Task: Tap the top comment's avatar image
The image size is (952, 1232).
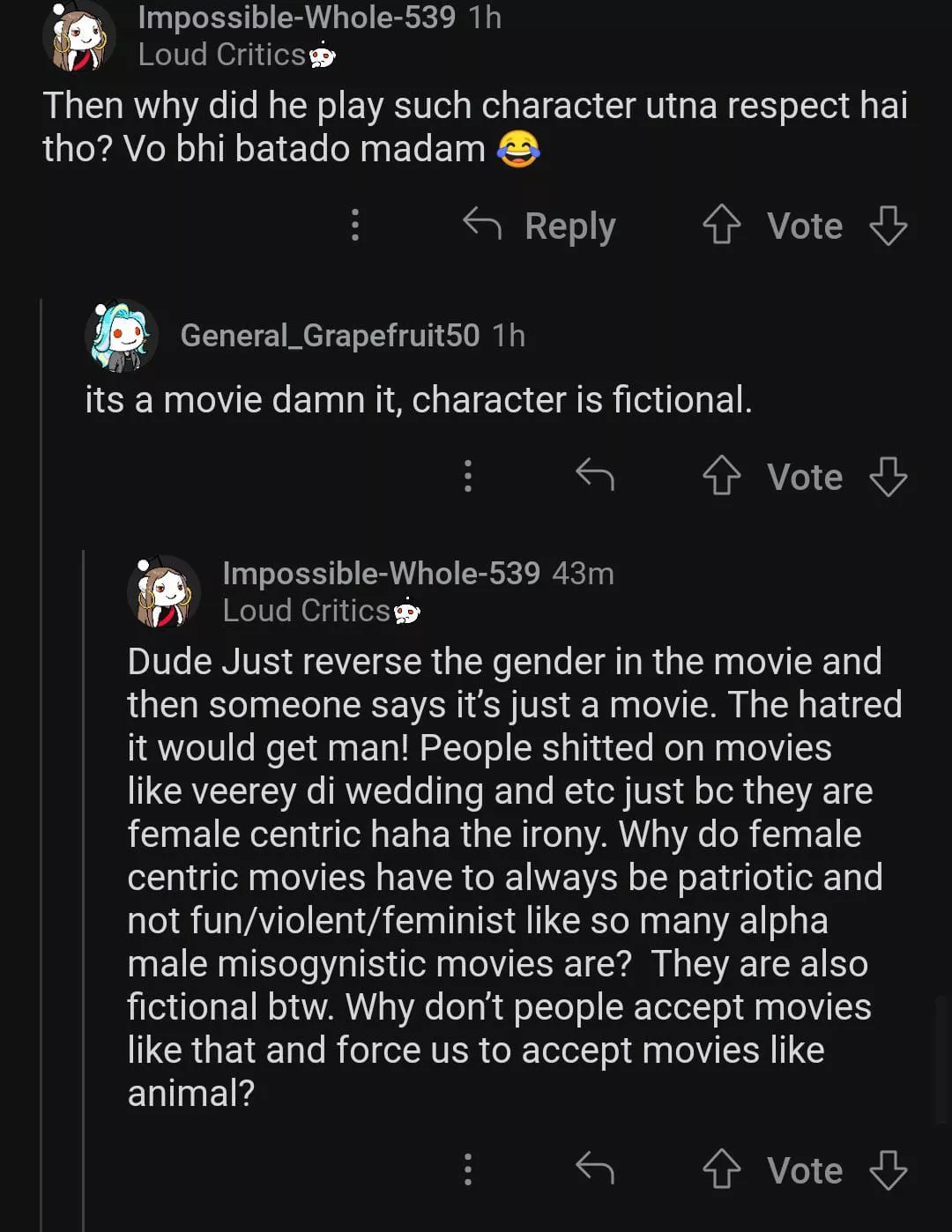Action: point(79,36)
